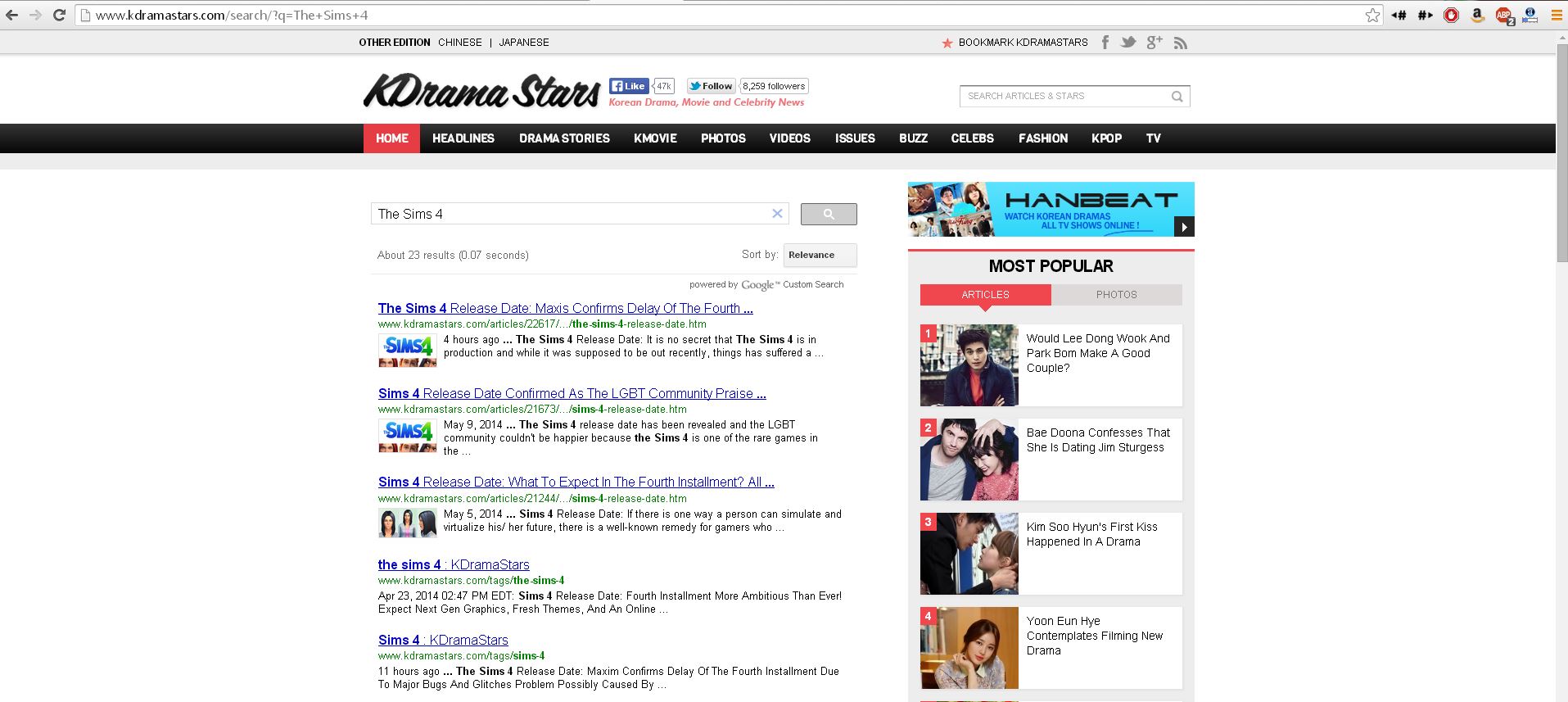The width and height of the screenshot is (1568, 702).
Task: Open the RSS feed icon
Action: [x=1180, y=43]
